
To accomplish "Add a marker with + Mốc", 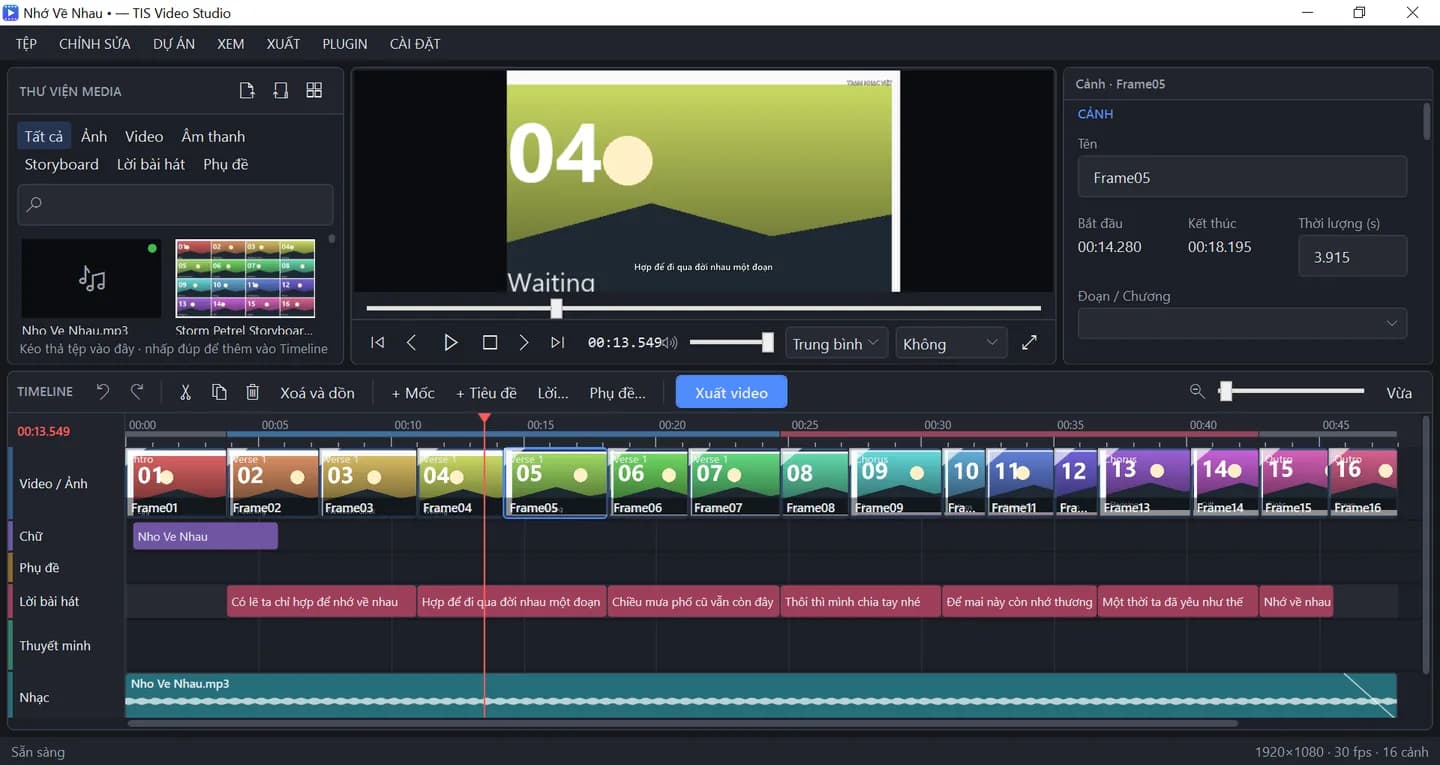I will point(413,392).
